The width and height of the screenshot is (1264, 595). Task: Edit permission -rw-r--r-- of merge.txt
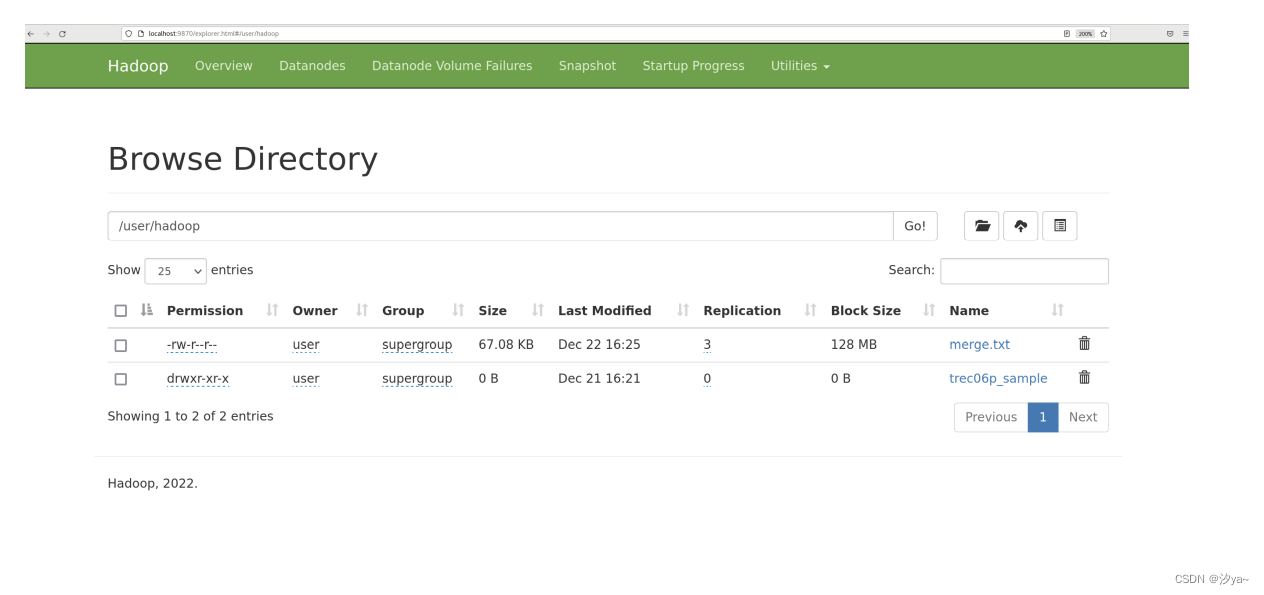coord(192,345)
